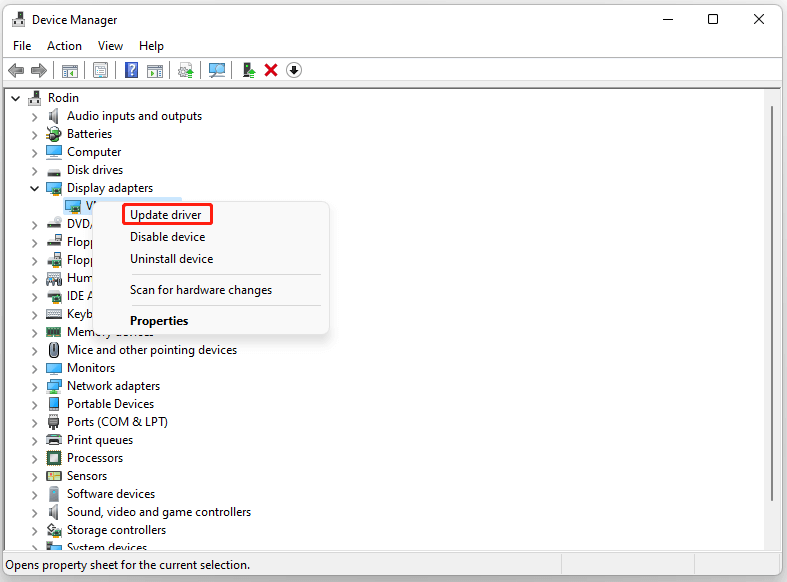Select the Monitors tree label
Viewport: 787px width, 582px height.
[91, 368]
